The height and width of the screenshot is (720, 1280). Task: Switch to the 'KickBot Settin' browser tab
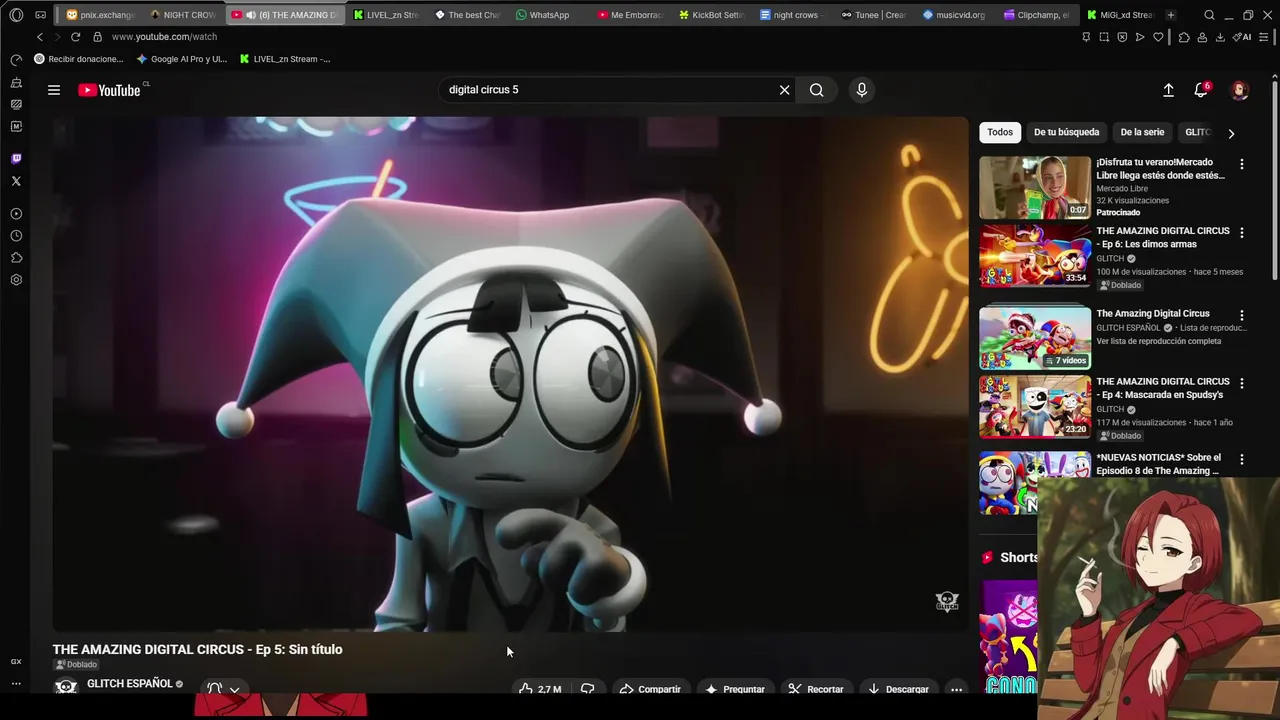tap(711, 15)
